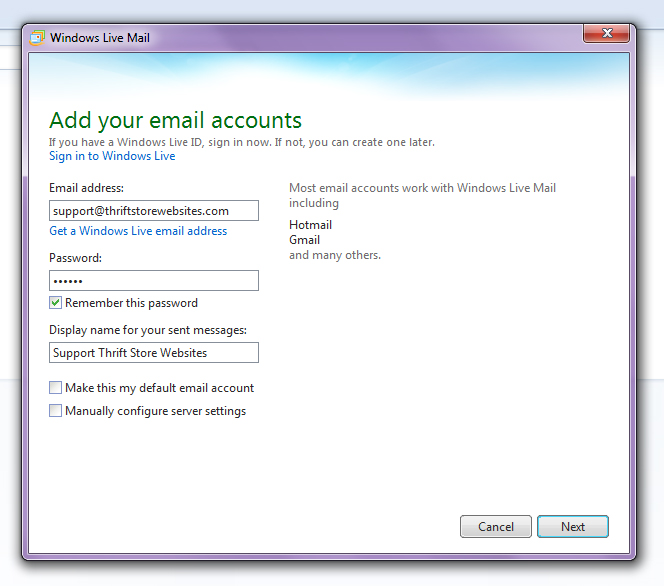Viewport: 664px width, 586px height.
Task: Focus the Password field
Action: [x=154, y=280]
